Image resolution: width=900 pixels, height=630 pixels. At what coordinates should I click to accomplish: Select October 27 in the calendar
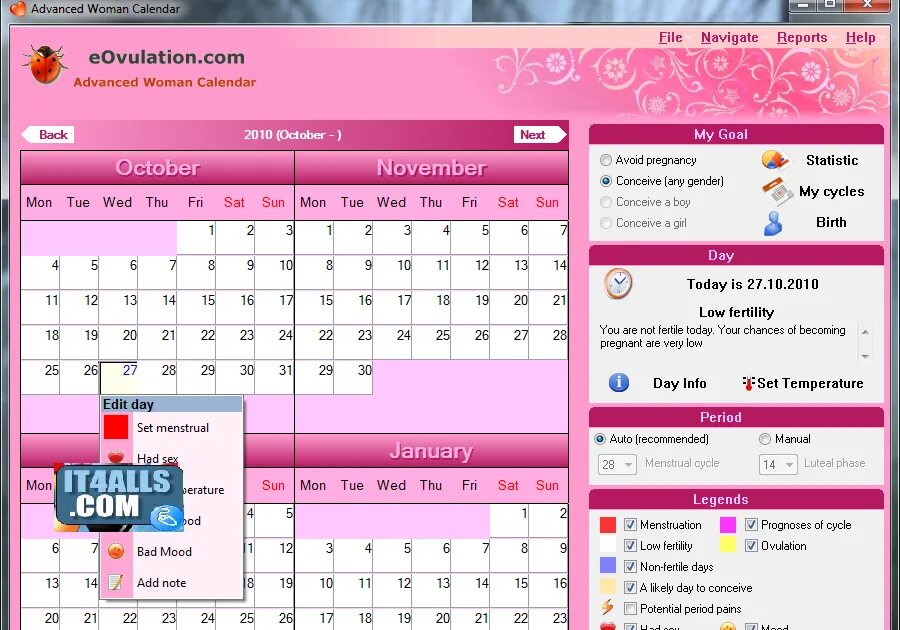119,378
